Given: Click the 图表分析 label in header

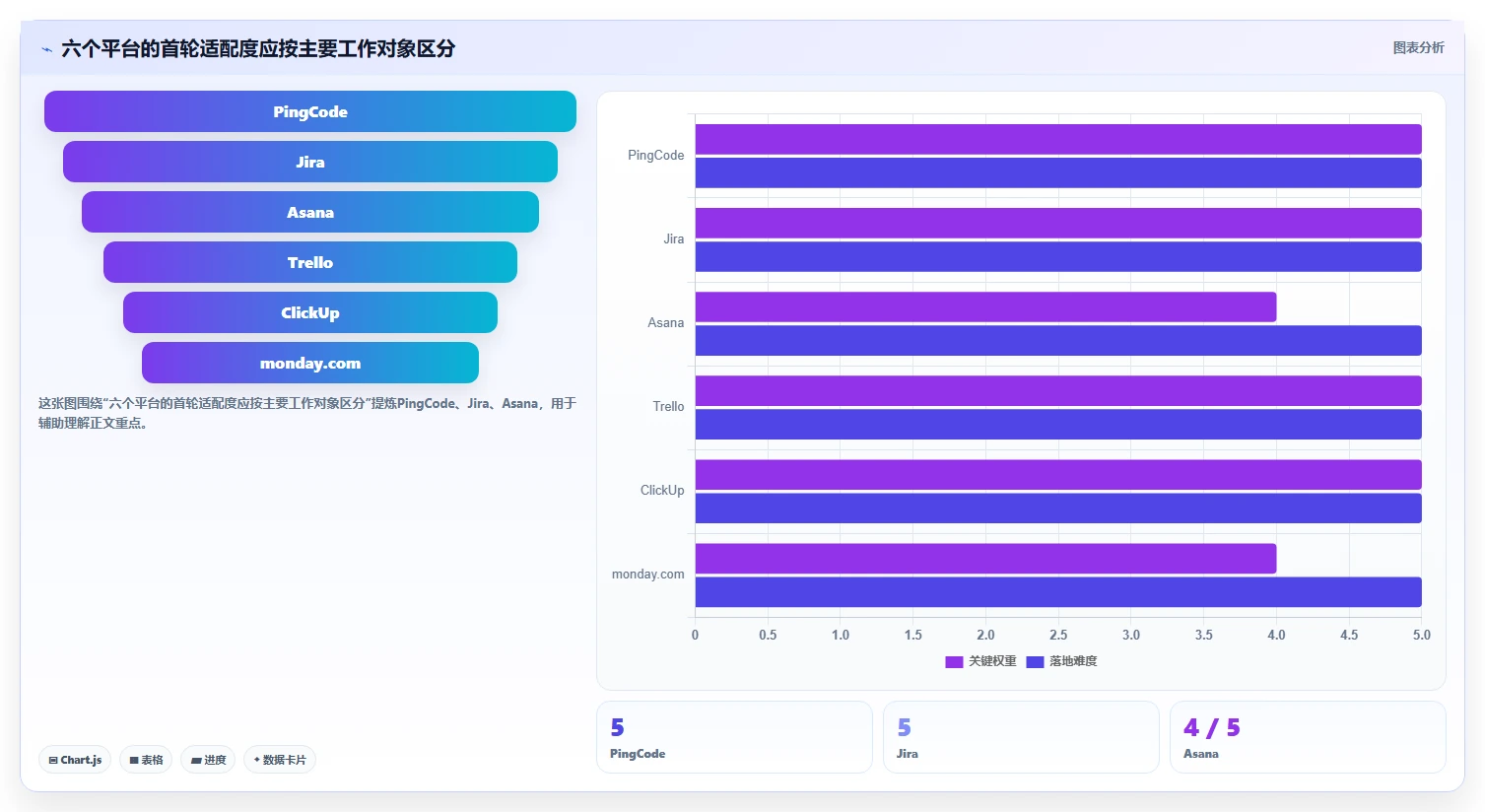Looking at the screenshot, I should pos(1418,47).
